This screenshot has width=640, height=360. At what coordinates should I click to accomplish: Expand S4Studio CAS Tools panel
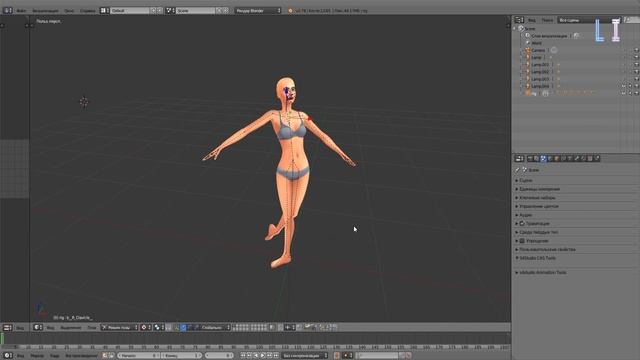pyautogui.click(x=537, y=258)
